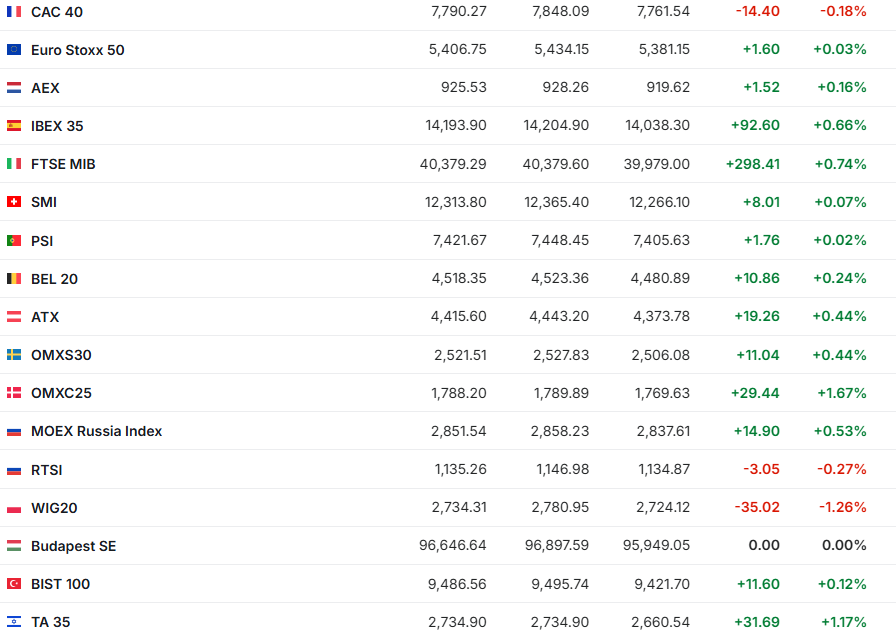The width and height of the screenshot is (896, 632).
Task: Open the CAC 40 index page
Action: tap(57, 12)
